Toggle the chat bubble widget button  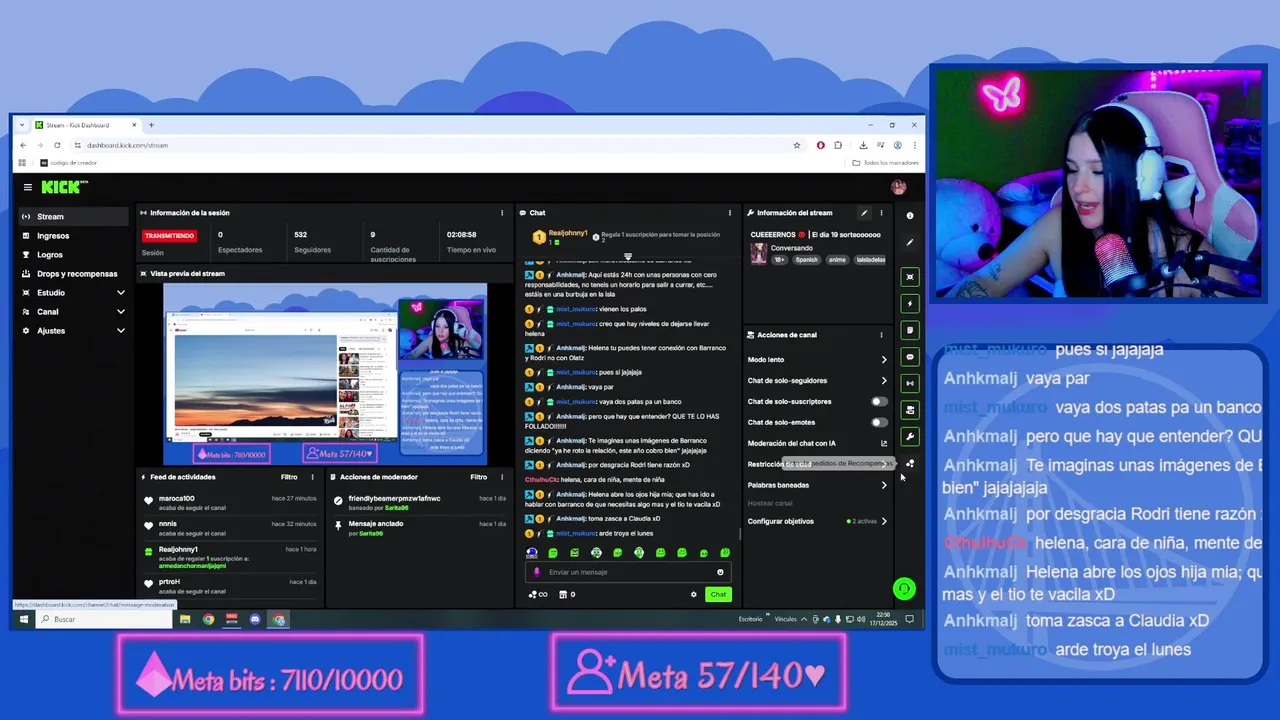pyautogui.click(x=909, y=357)
